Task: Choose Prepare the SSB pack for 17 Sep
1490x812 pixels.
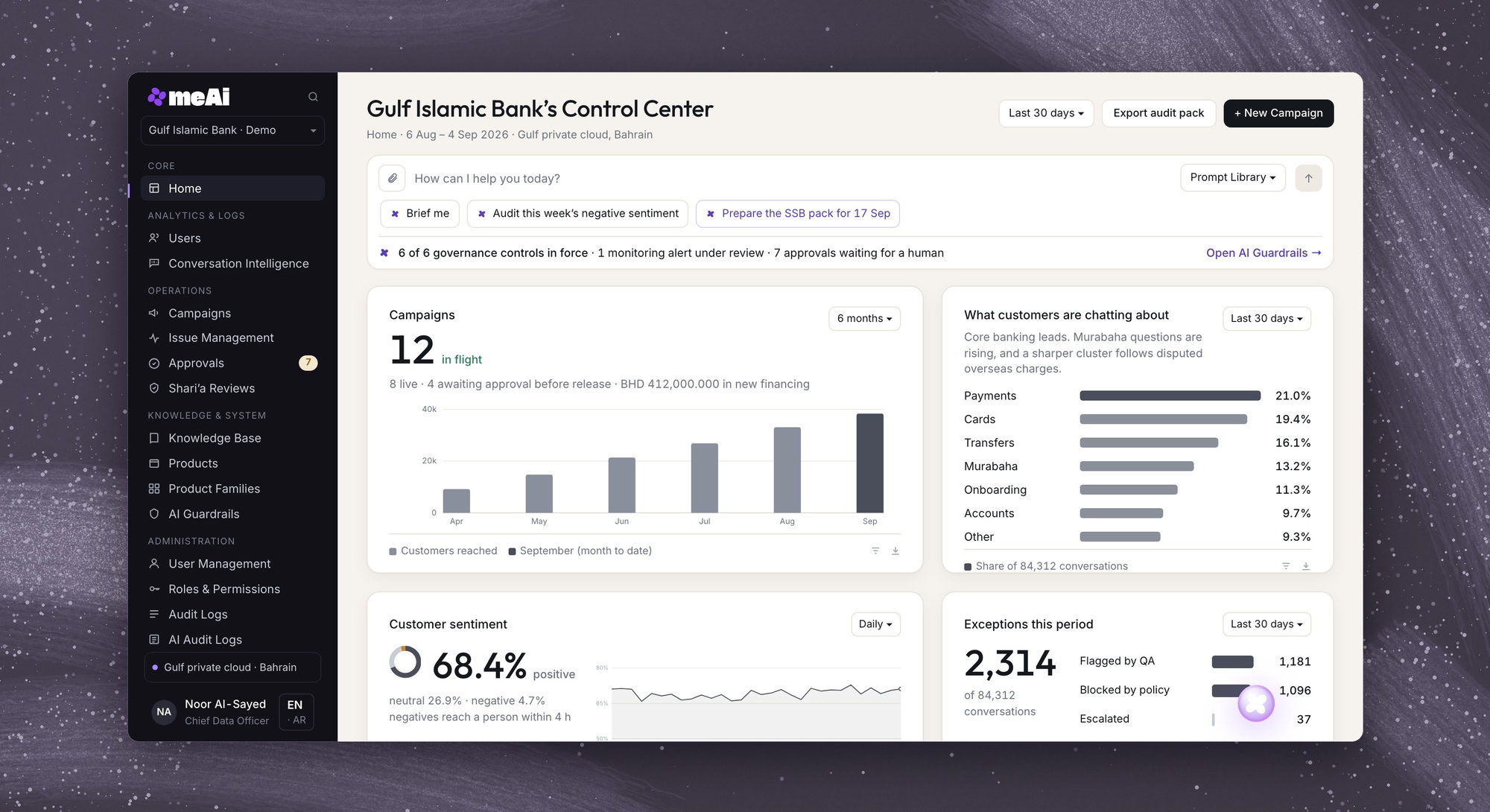Action: point(798,214)
